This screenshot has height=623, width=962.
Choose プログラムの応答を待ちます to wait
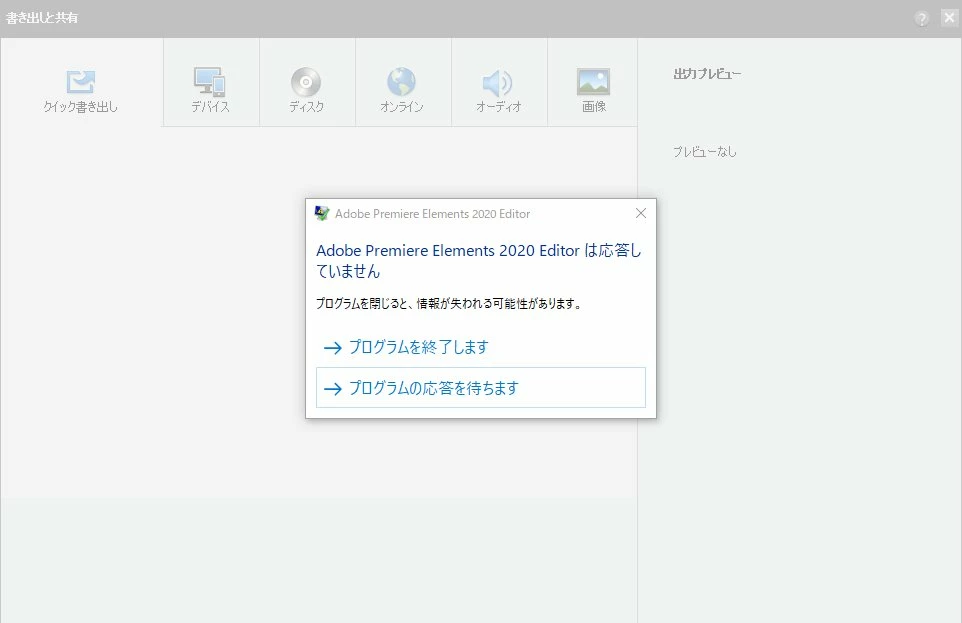(480, 388)
